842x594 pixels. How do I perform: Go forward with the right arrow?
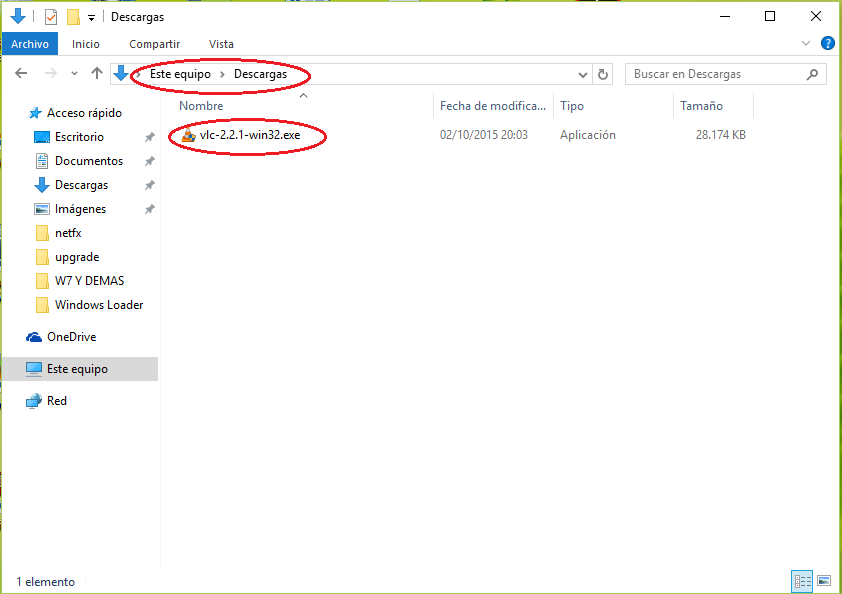click(50, 74)
